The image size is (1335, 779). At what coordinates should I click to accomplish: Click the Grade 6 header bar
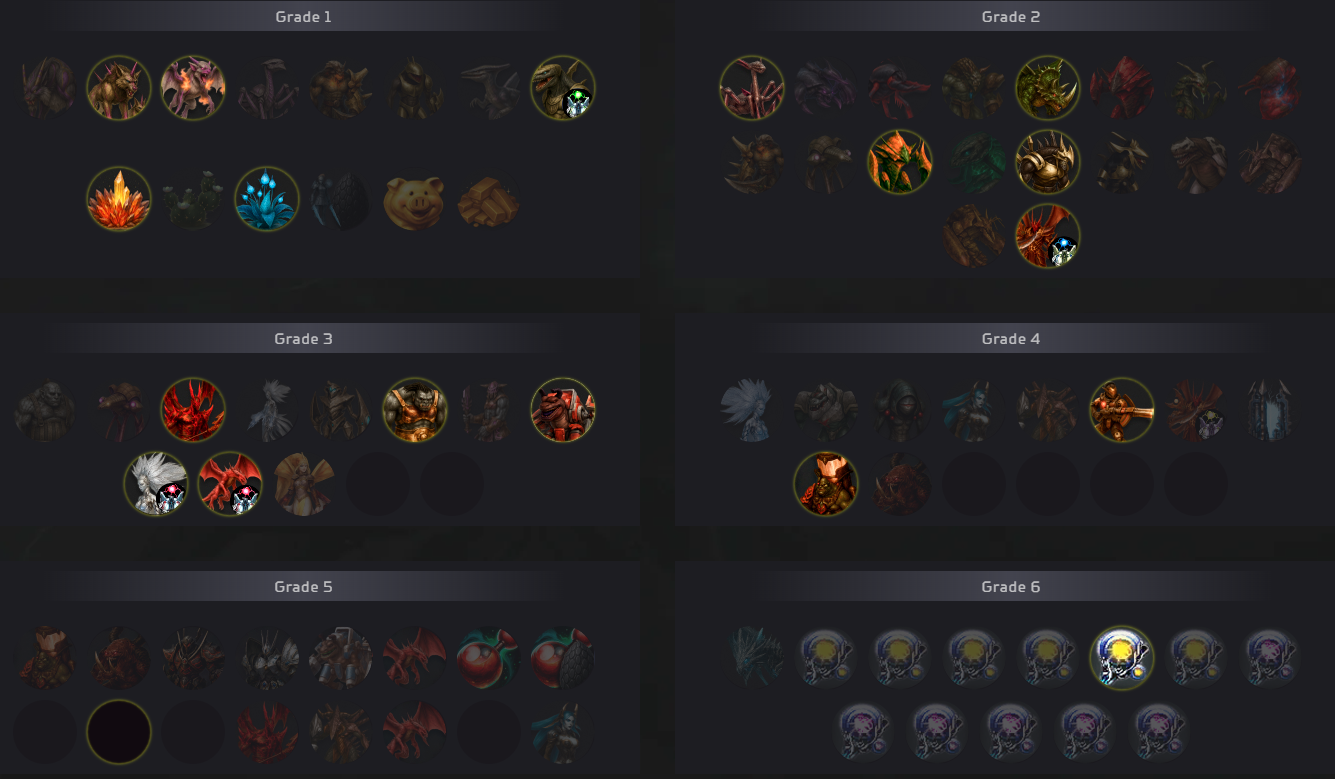point(1011,587)
